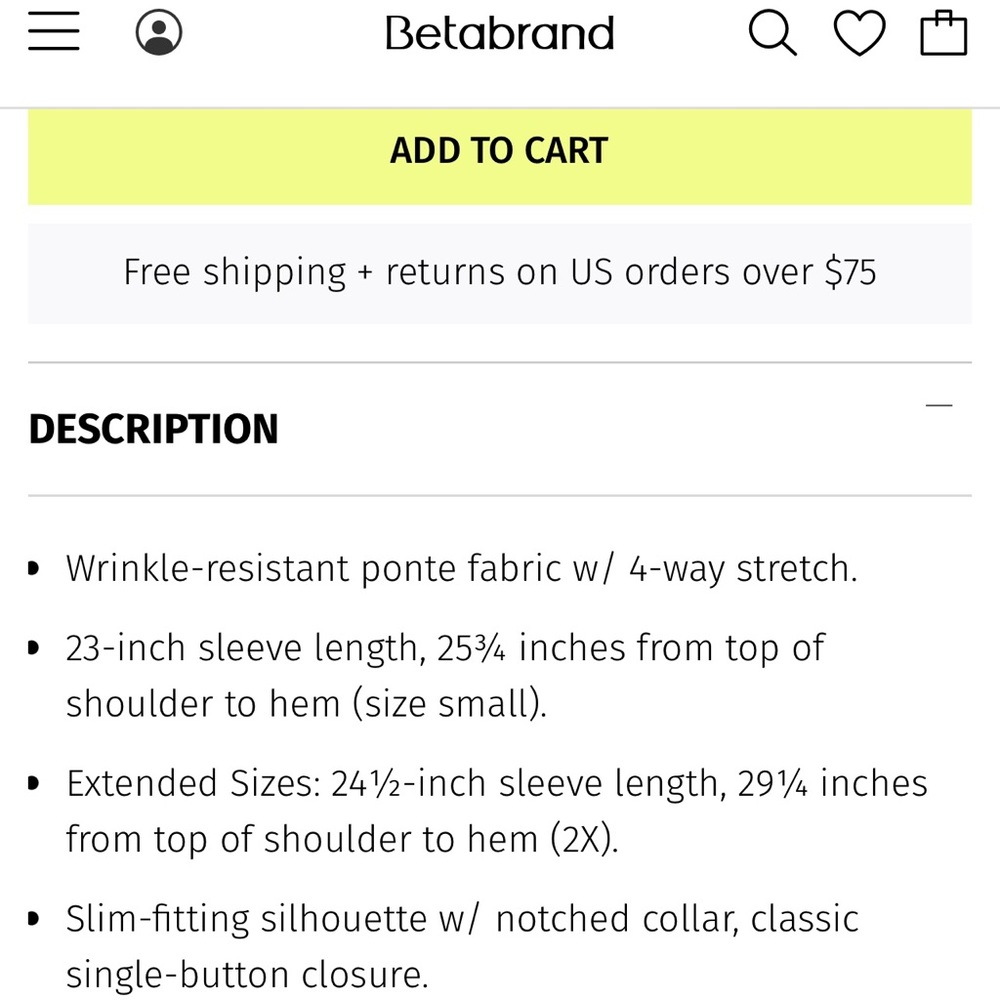
Task: Click the slim-fitting silhouette text line
Action: (x=462, y=918)
